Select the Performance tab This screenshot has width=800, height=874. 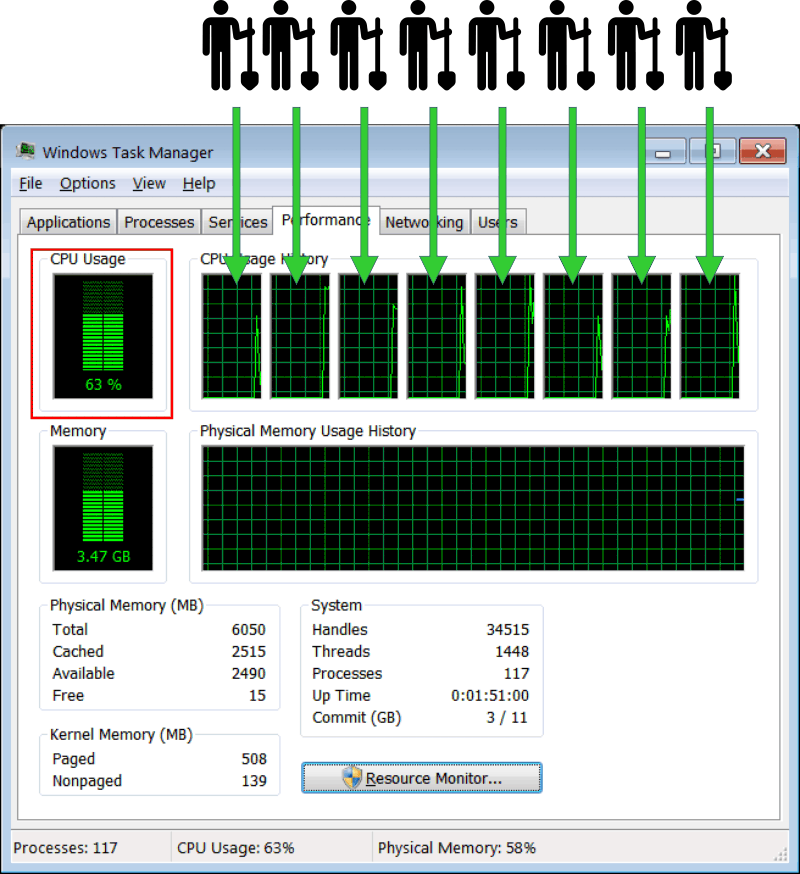point(326,220)
